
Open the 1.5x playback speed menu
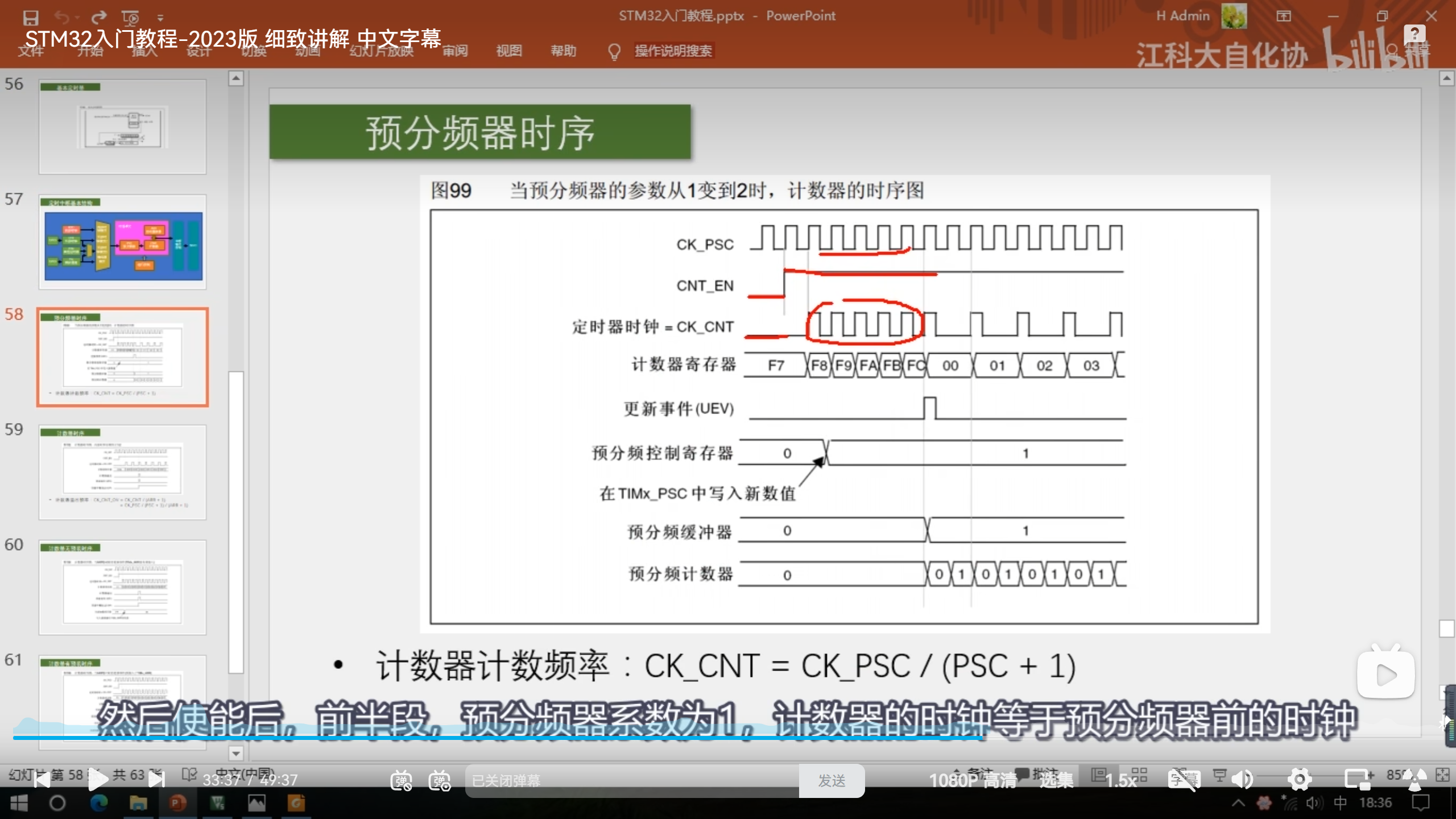coord(1120,780)
